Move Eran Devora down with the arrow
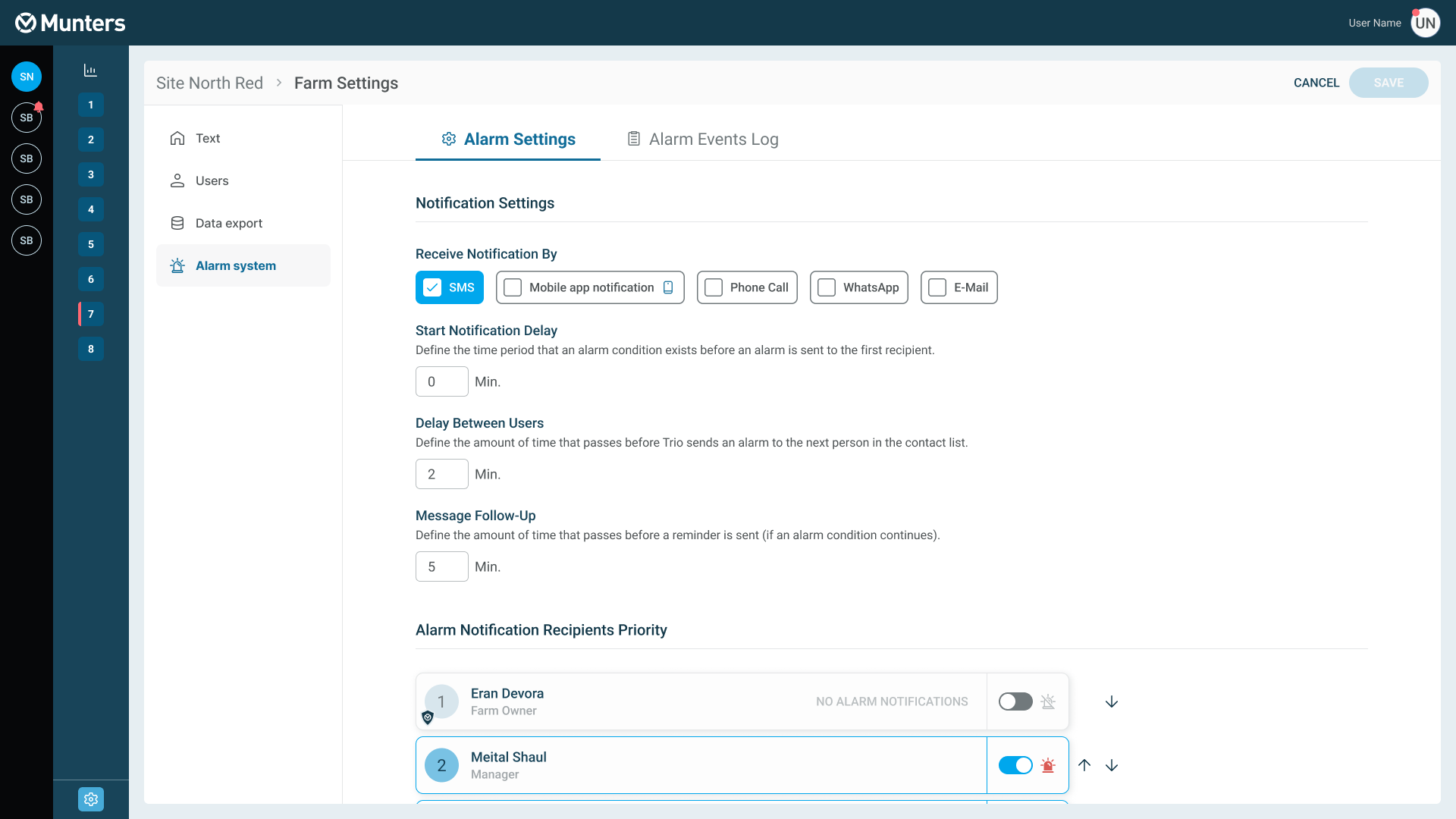1456x819 pixels. (1112, 701)
